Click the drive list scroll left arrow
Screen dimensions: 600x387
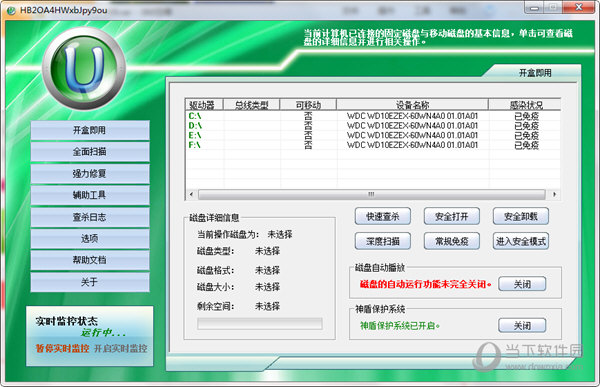[x=191, y=194]
